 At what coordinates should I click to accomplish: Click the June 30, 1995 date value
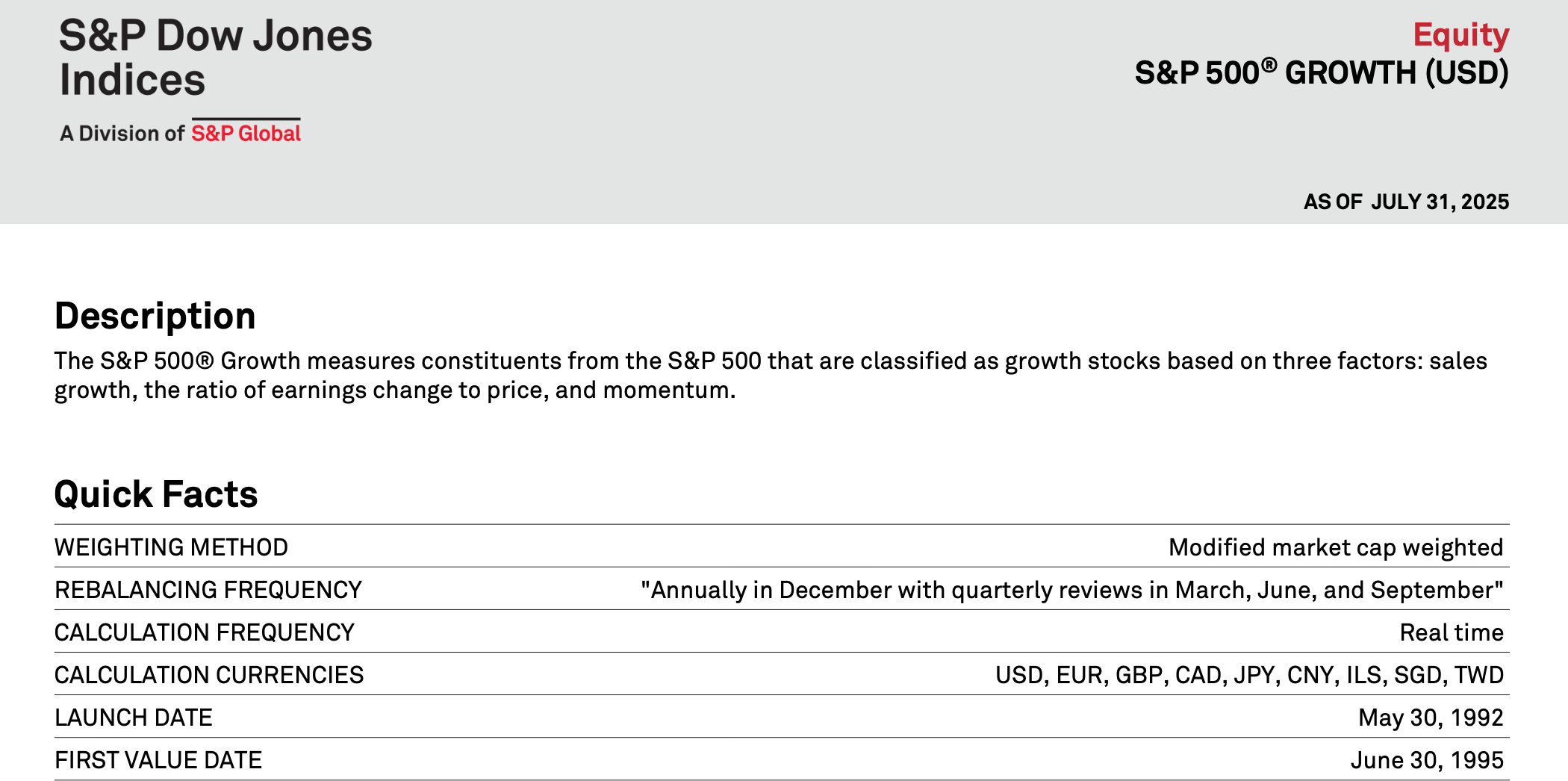pyautogui.click(x=1426, y=760)
